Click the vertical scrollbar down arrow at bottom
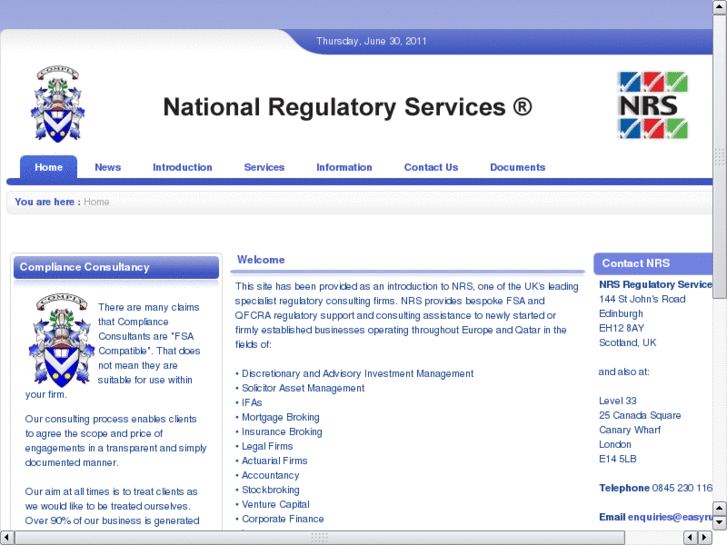The width and height of the screenshot is (727, 545). pyautogui.click(x=719, y=522)
